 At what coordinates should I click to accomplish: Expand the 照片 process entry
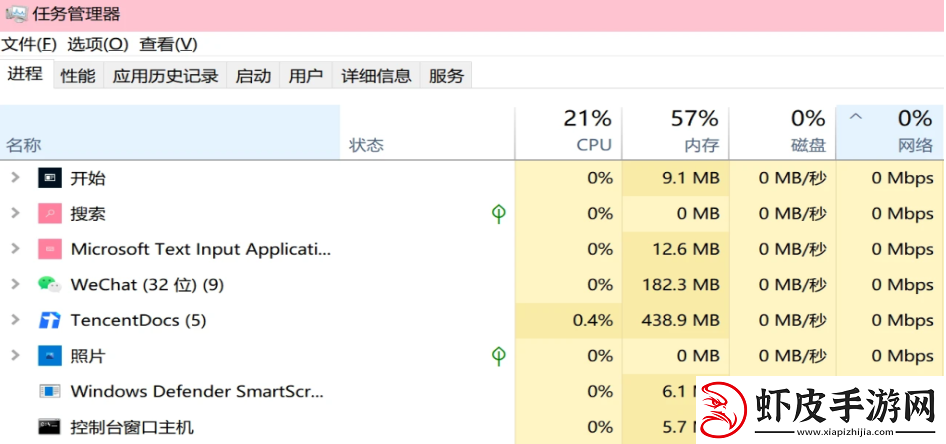pyautogui.click(x=16, y=355)
